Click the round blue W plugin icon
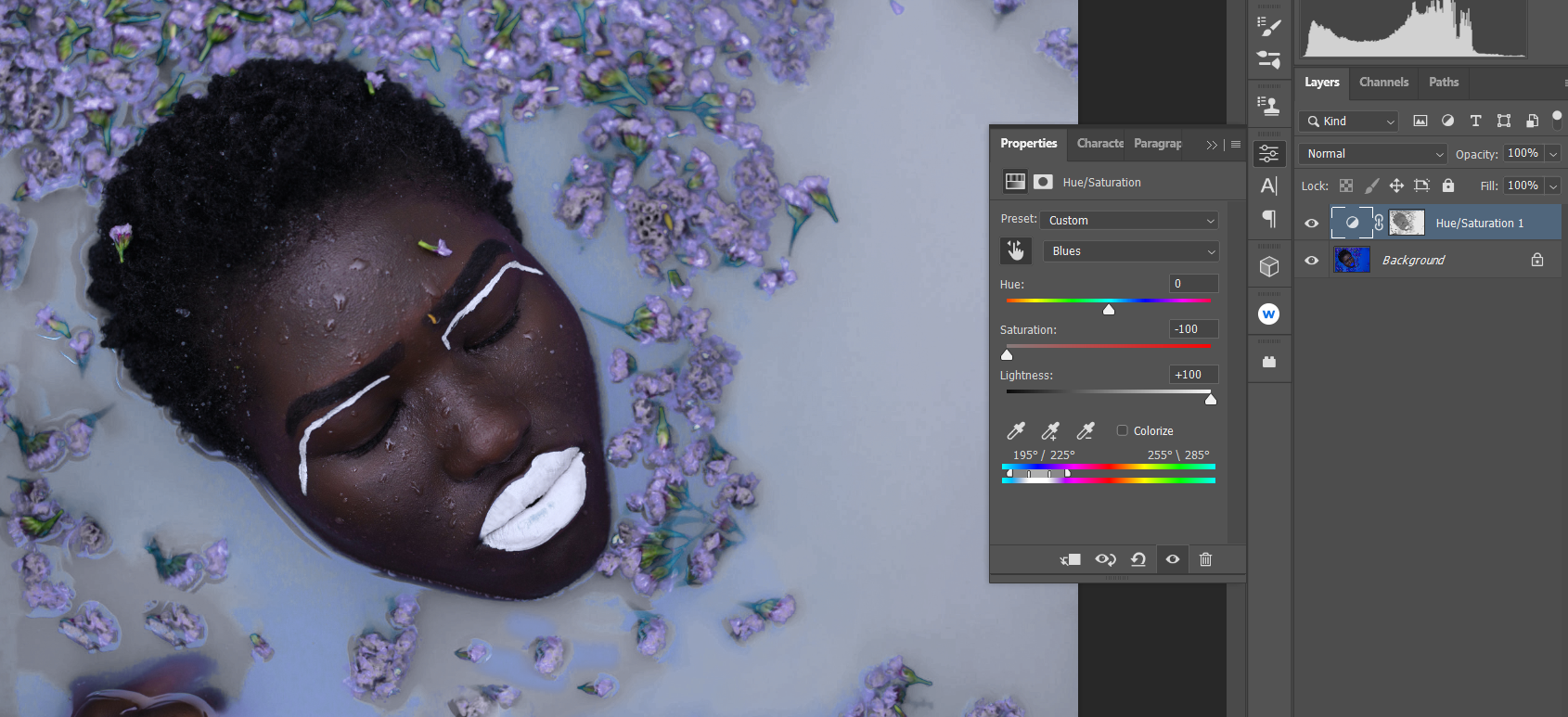This screenshot has width=1568, height=717. (1268, 314)
